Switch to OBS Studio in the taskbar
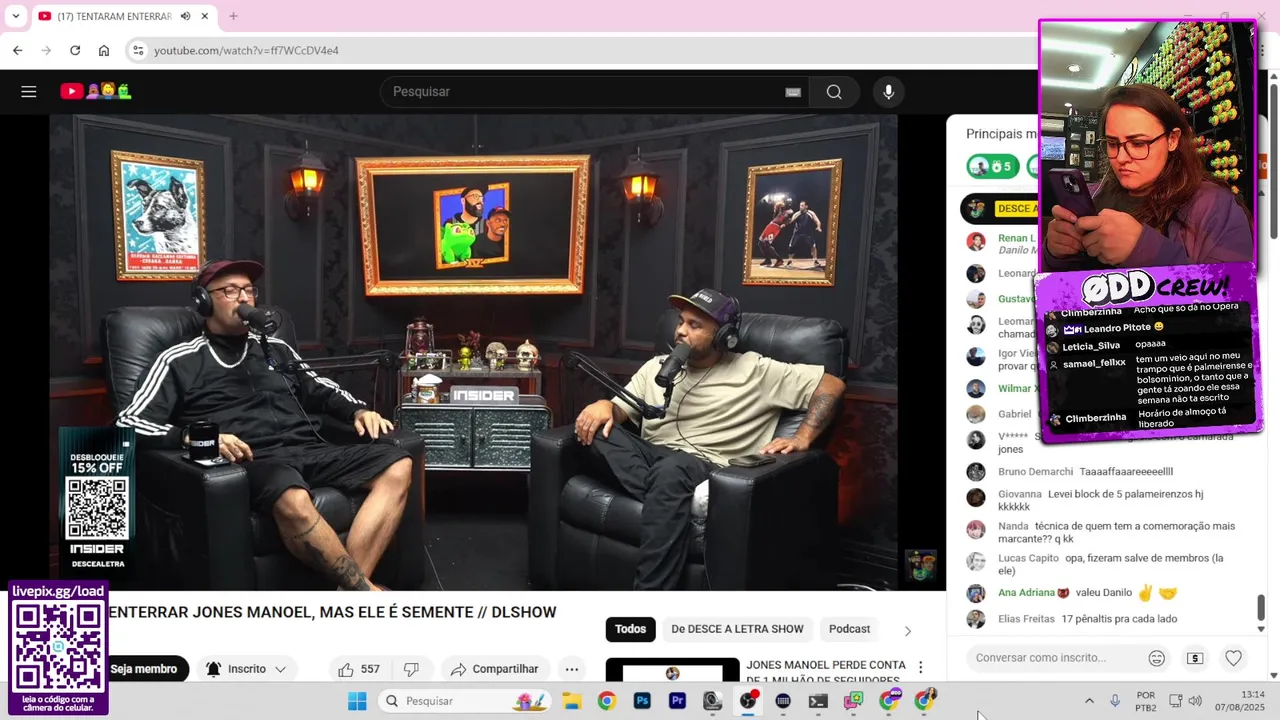The height and width of the screenshot is (720, 1280). coord(748,701)
